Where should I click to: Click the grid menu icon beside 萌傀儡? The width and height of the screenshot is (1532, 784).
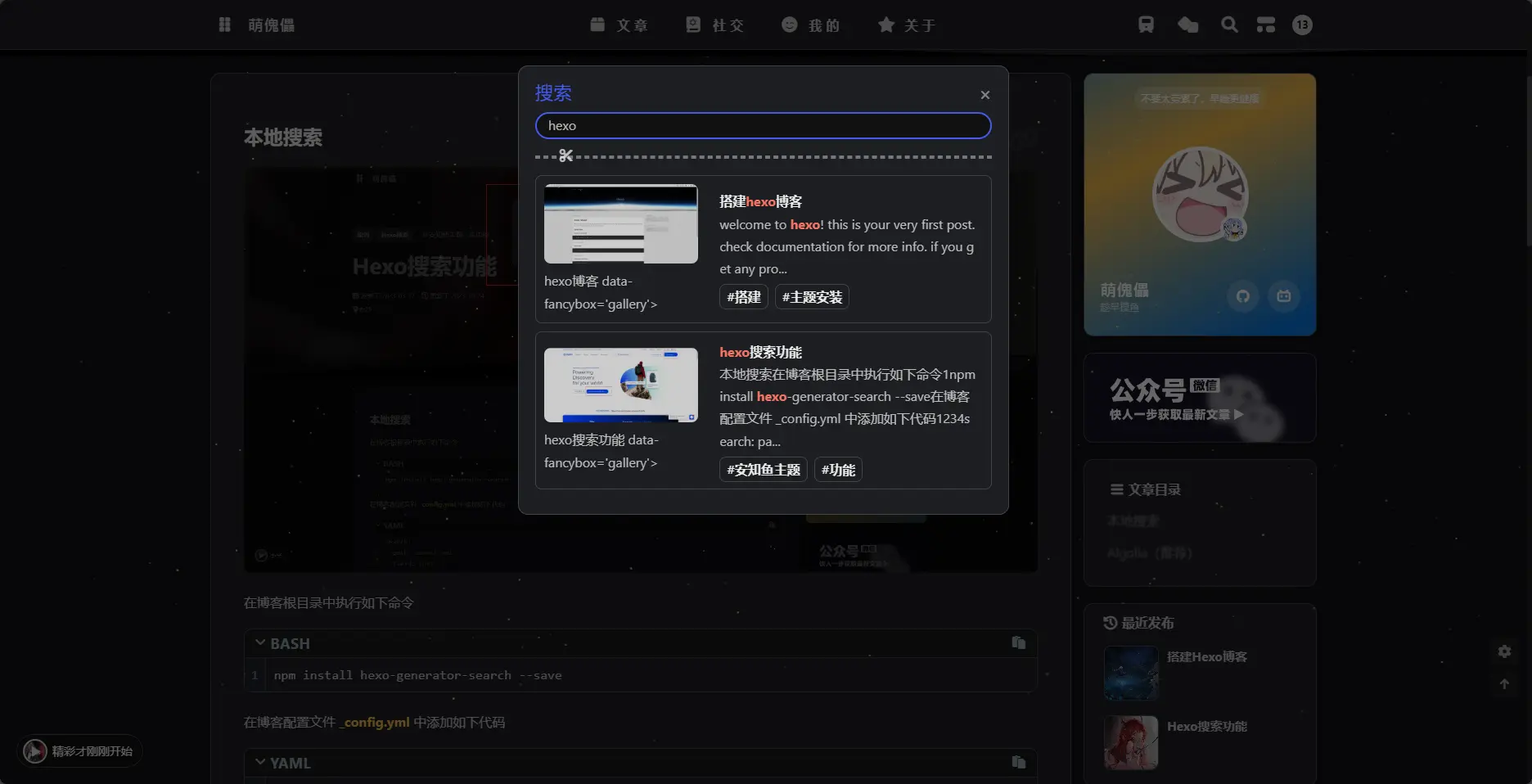click(225, 25)
